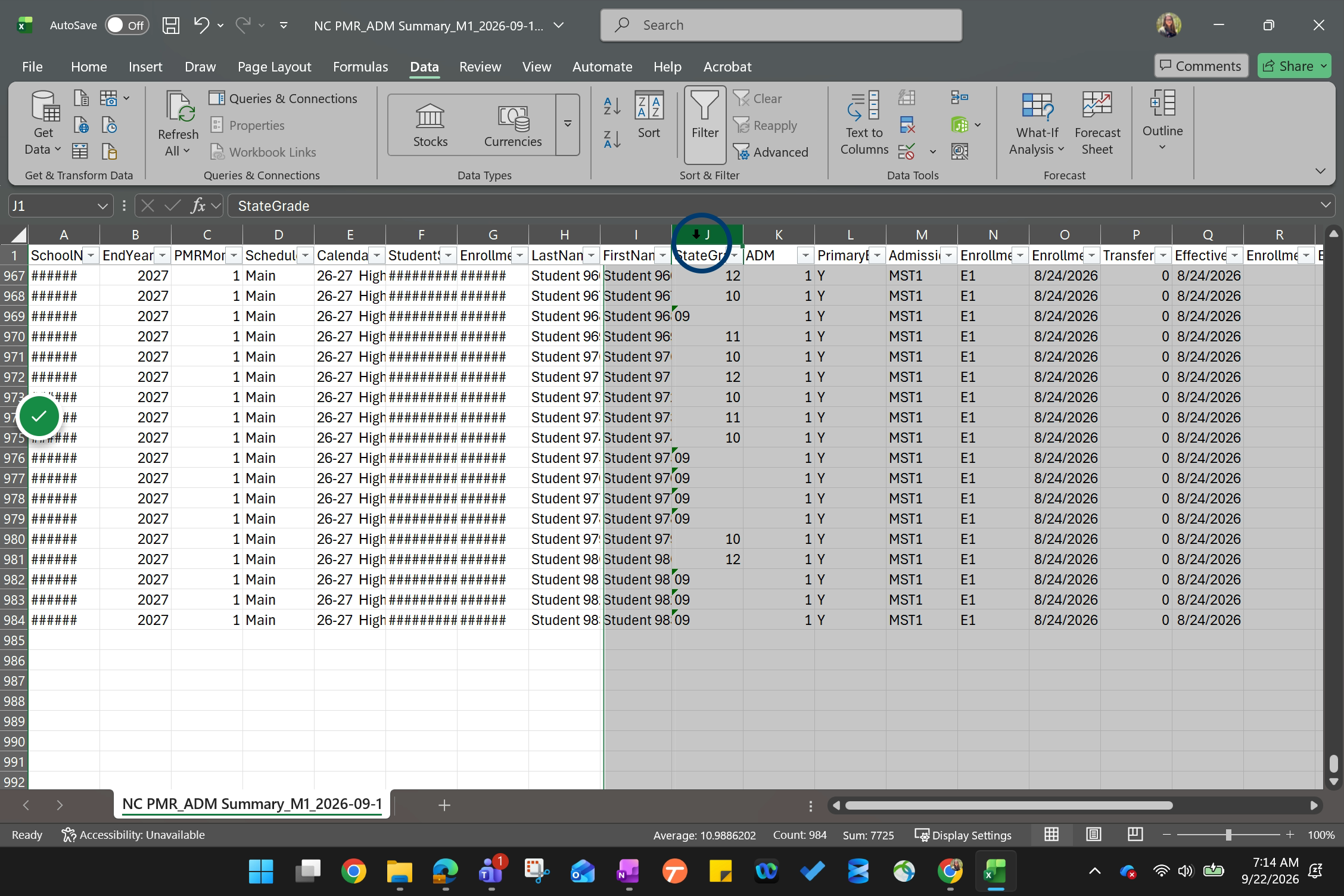Add a new sheet
1344x896 pixels.
tap(444, 805)
